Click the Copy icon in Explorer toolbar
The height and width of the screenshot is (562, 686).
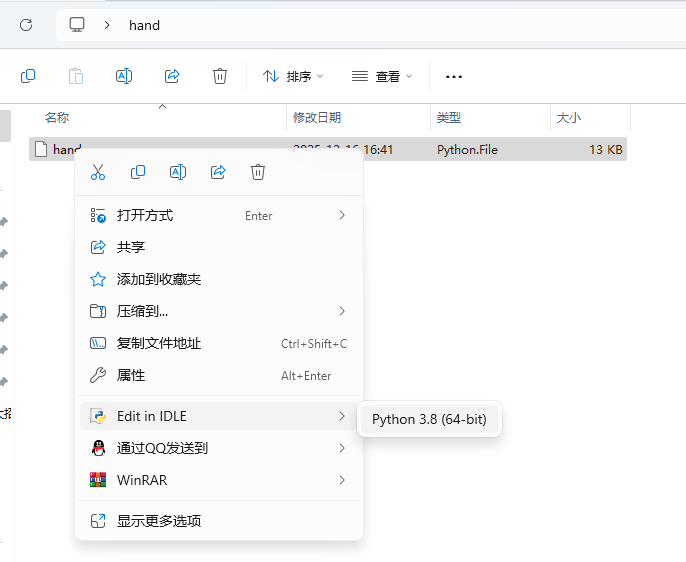click(x=28, y=76)
